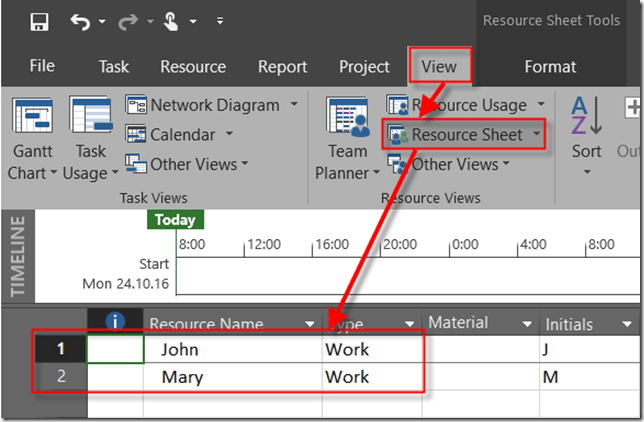This screenshot has width=644, height=422.
Task: Click the Undo arrow icon
Action: (x=80, y=20)
